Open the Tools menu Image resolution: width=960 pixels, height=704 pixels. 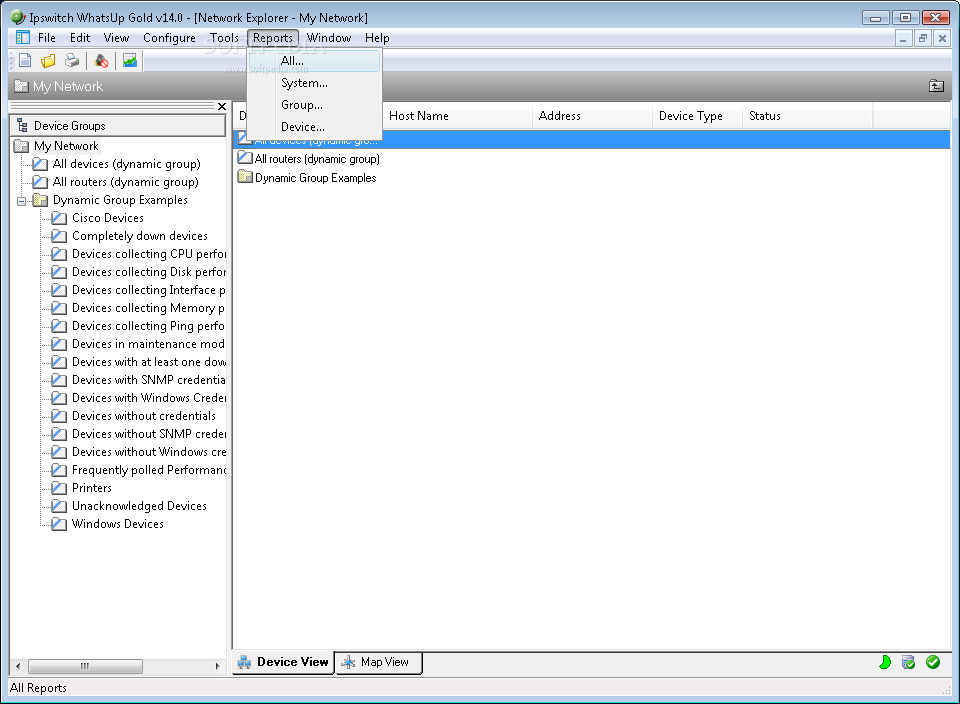(224, 37)
